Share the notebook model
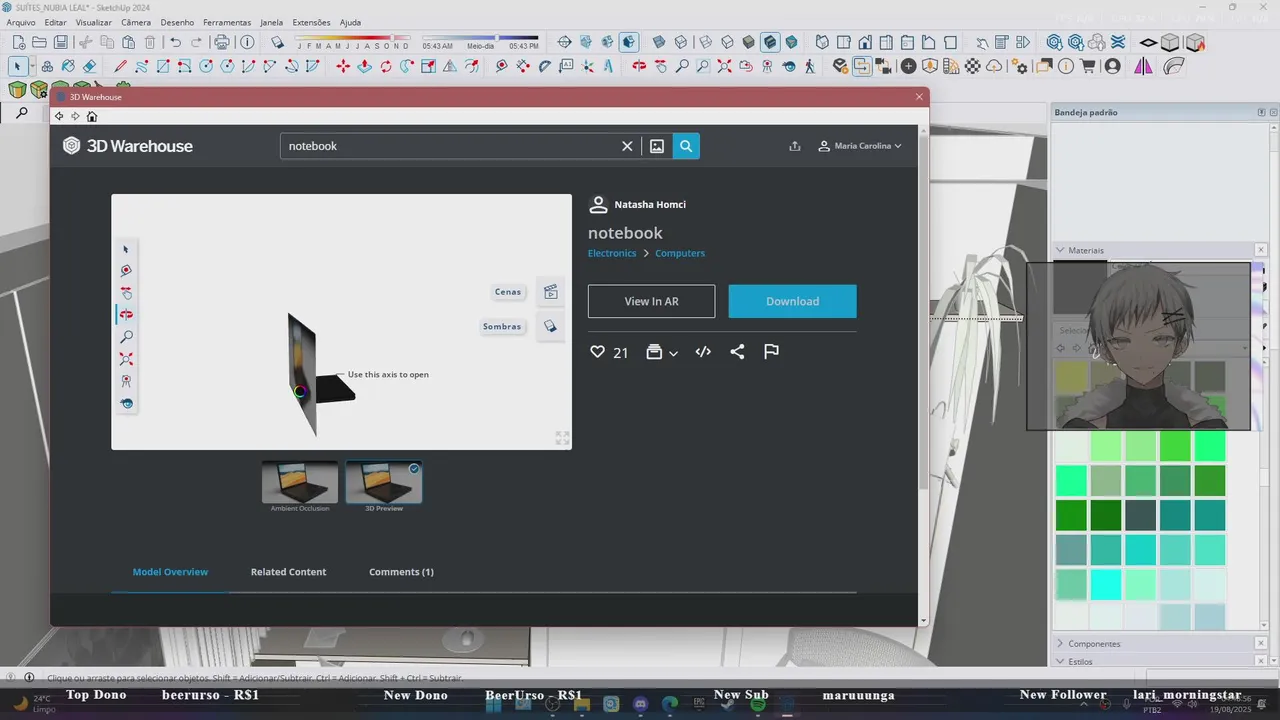1280x720 pixels. pyautogui.click(x=737, y=352)
